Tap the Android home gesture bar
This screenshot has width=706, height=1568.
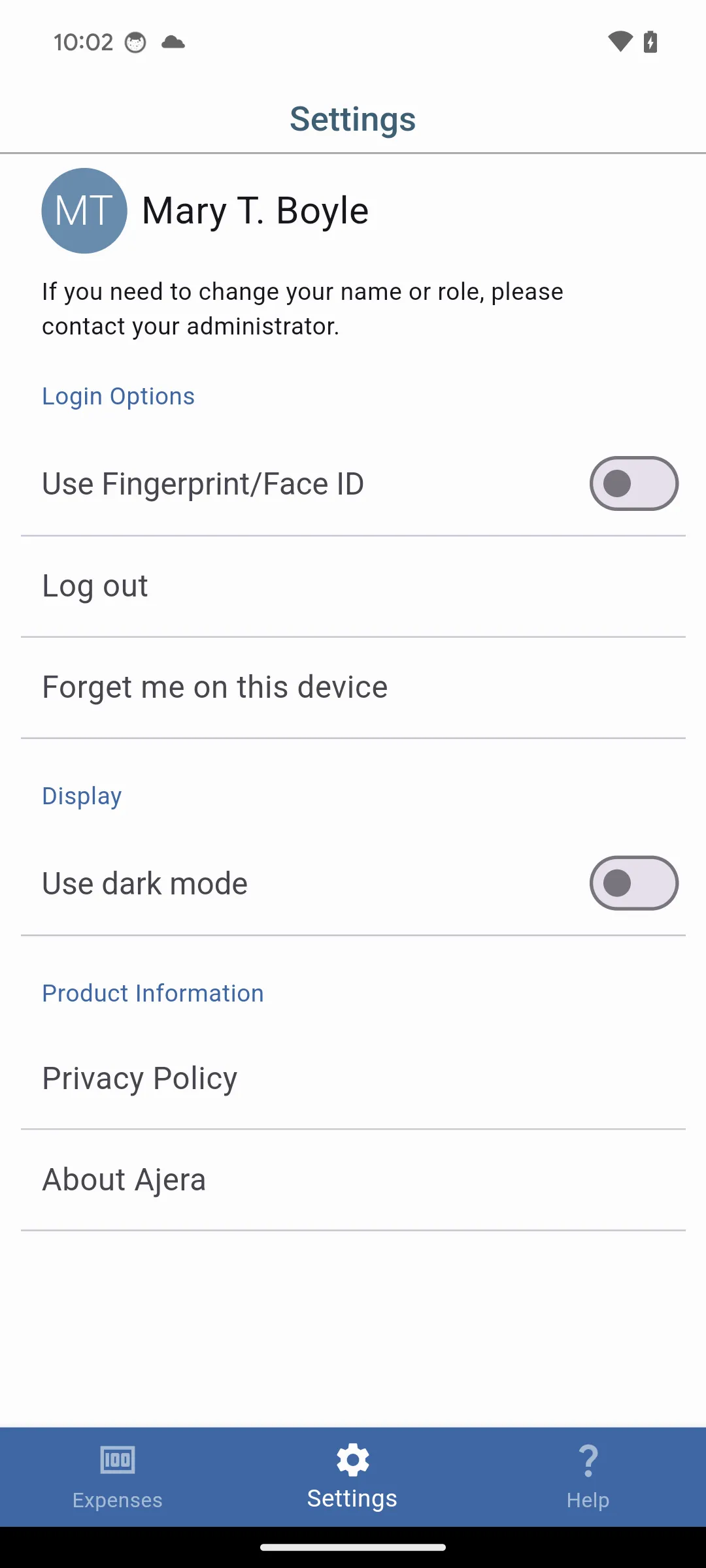point(353,1547)
